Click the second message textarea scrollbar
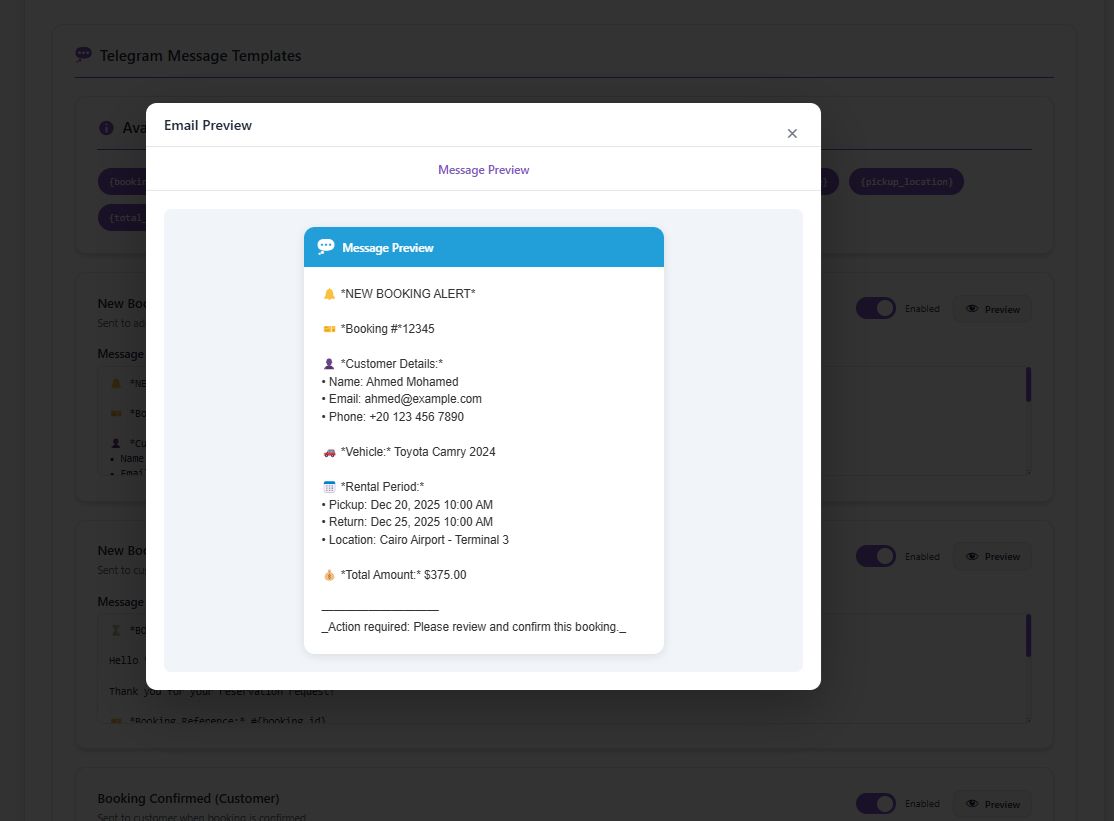The width and height of the screenshot is (1114, 821). pos(1028,636)
